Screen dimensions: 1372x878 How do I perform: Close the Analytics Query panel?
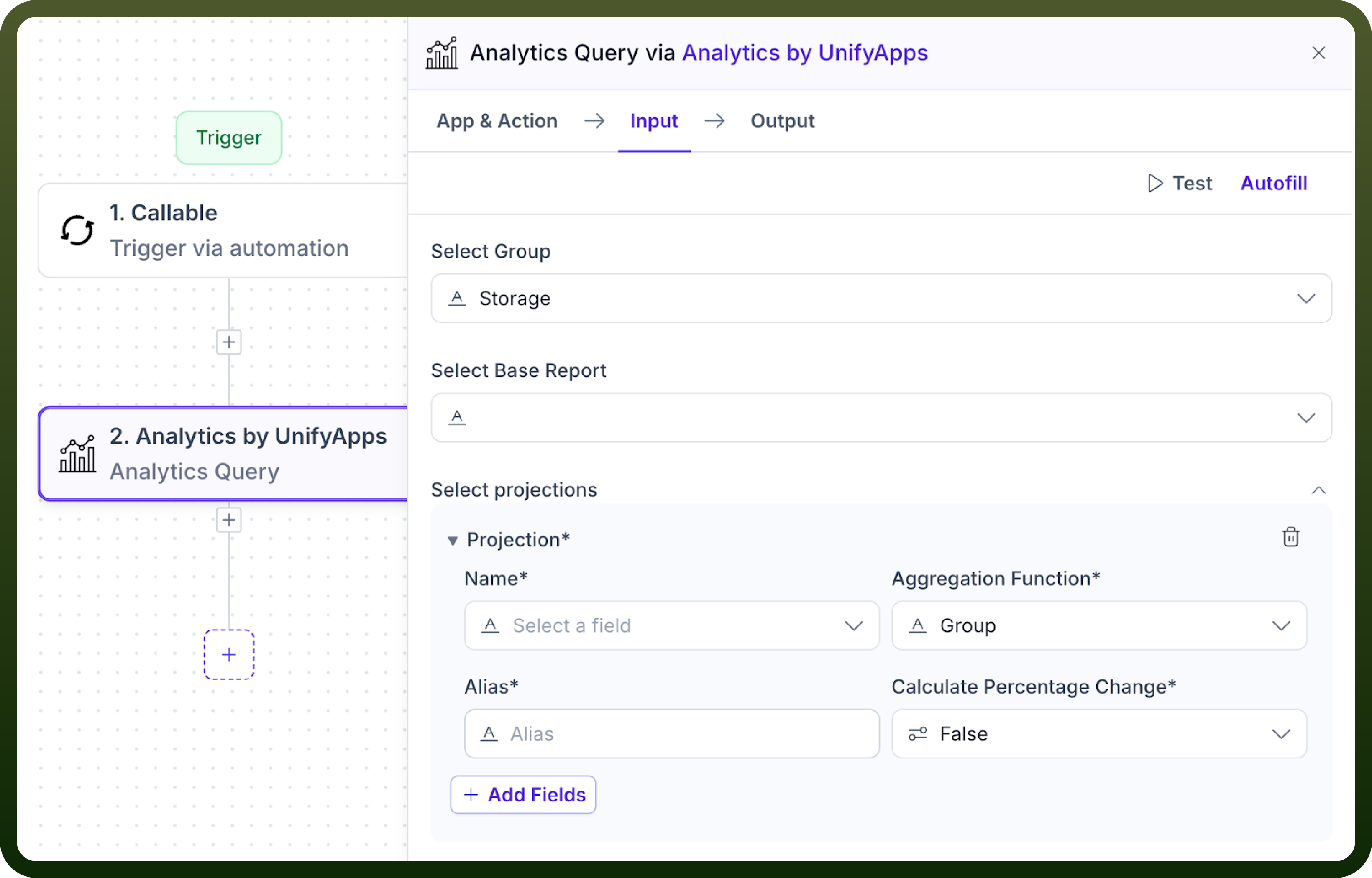(1318, 53)
